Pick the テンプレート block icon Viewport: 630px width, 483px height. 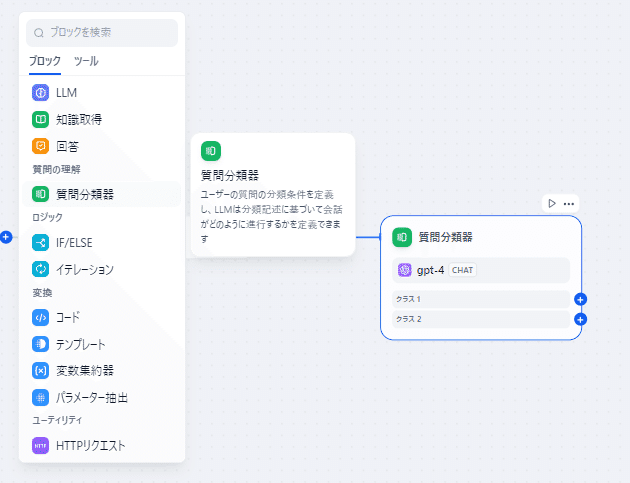click(41, 344)
